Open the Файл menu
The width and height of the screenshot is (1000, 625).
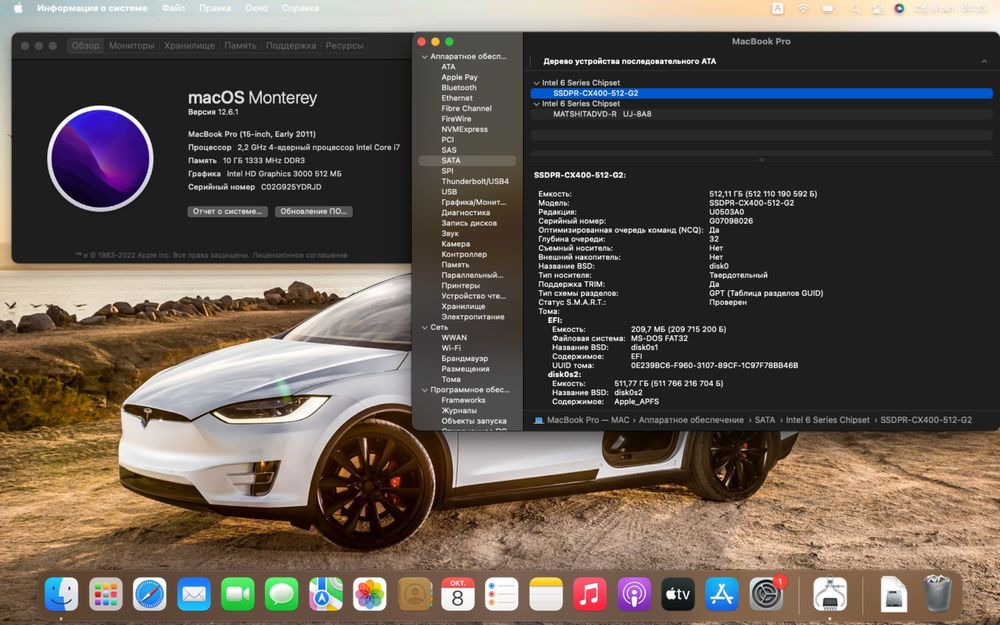(x=173, y=8)
